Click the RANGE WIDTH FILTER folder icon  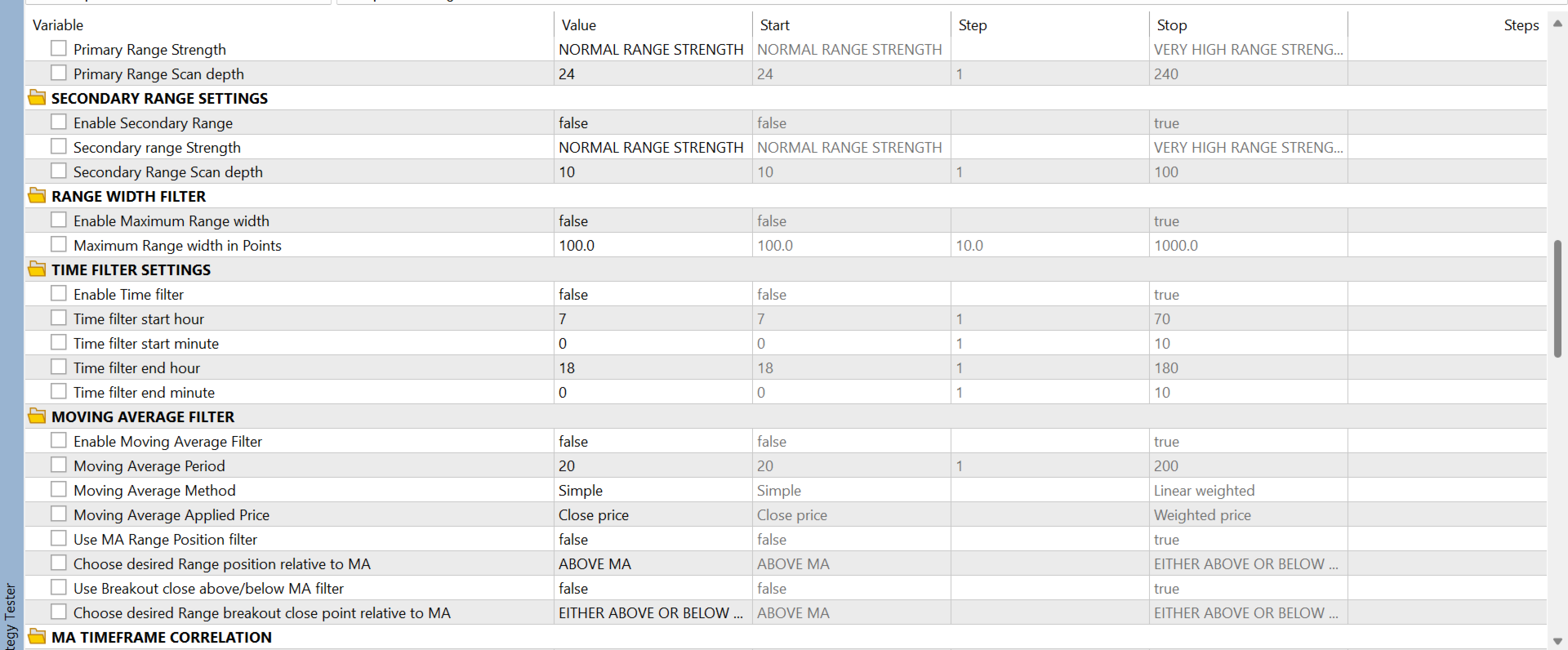(37, 196)
